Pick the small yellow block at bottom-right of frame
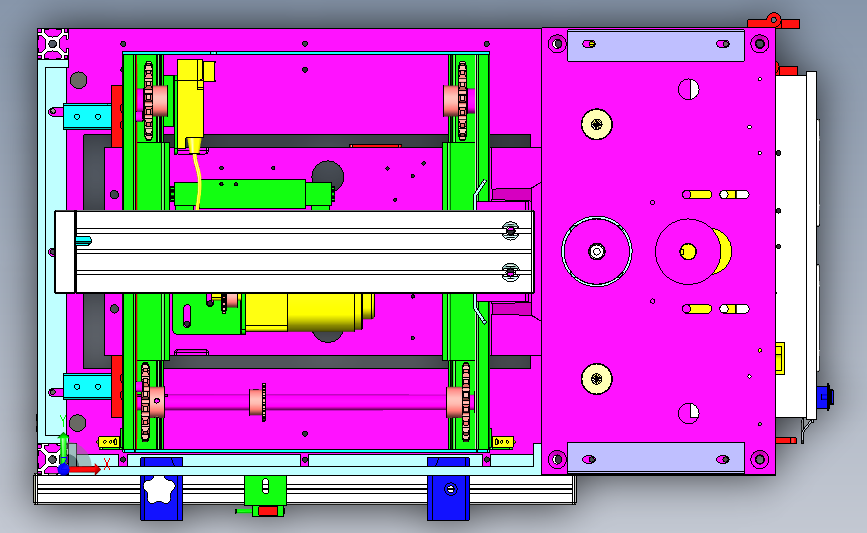Image resolution: width=867 pixels, height=533 pixels. [x=503, y=442]
